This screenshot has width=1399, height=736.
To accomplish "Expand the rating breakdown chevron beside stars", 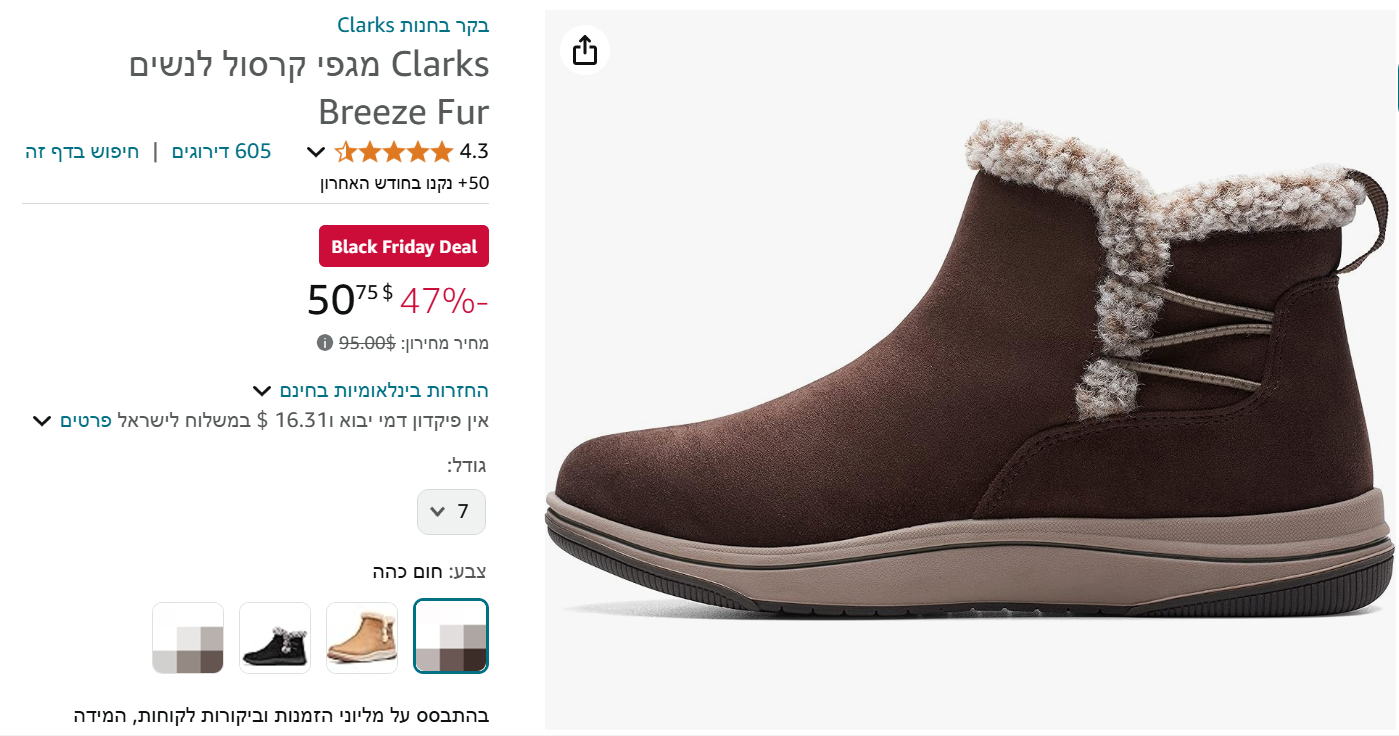I will coord(315,152).
